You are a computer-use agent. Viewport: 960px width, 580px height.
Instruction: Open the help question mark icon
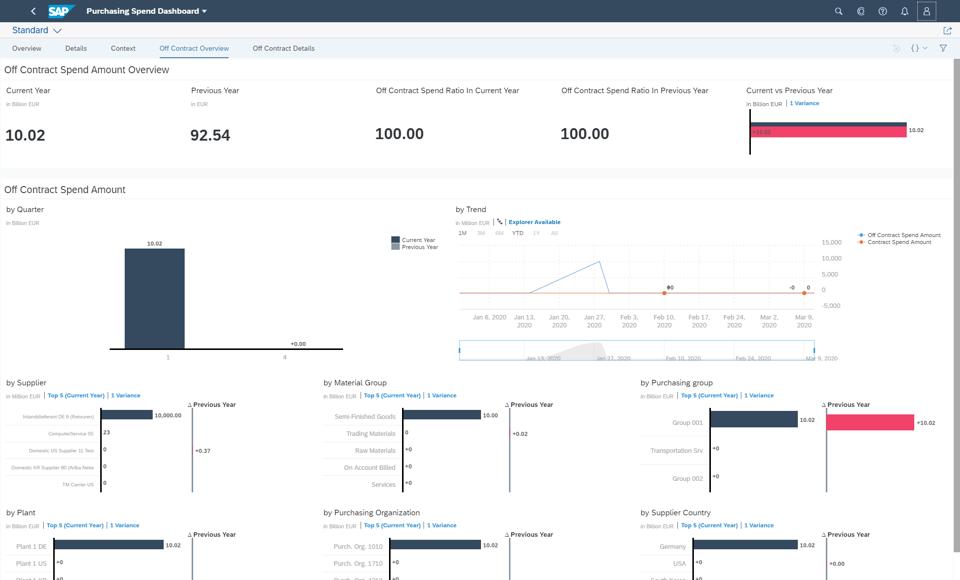(882, 11)
